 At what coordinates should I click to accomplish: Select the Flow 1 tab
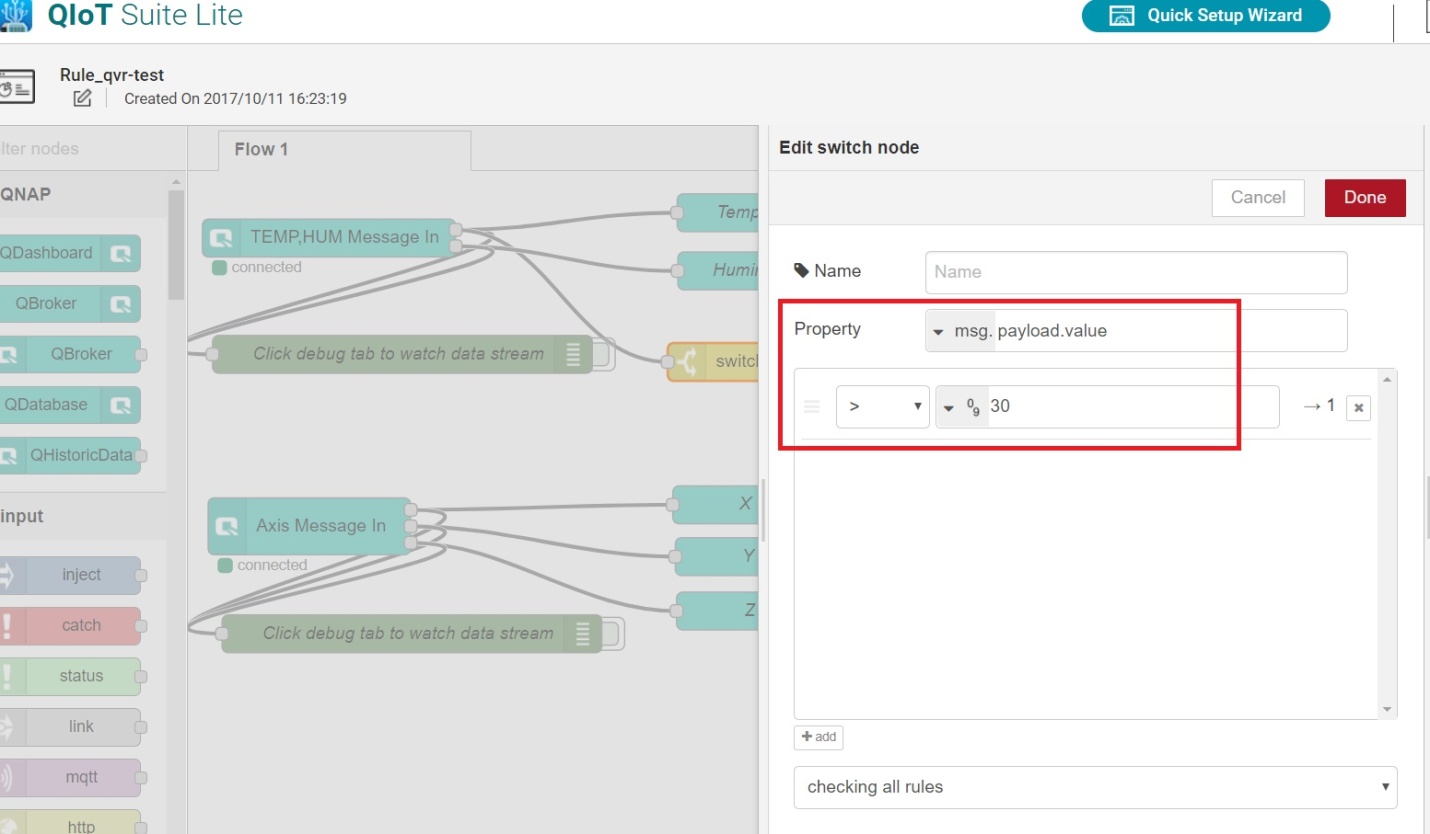(x=345, y=150)
